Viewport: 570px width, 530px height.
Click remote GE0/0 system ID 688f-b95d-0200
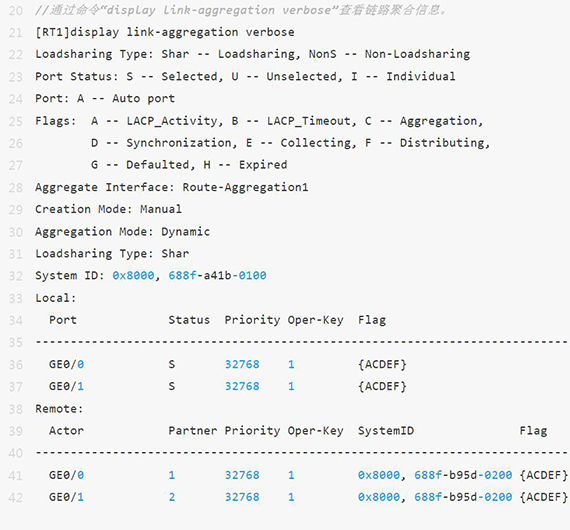pos(463,475)
